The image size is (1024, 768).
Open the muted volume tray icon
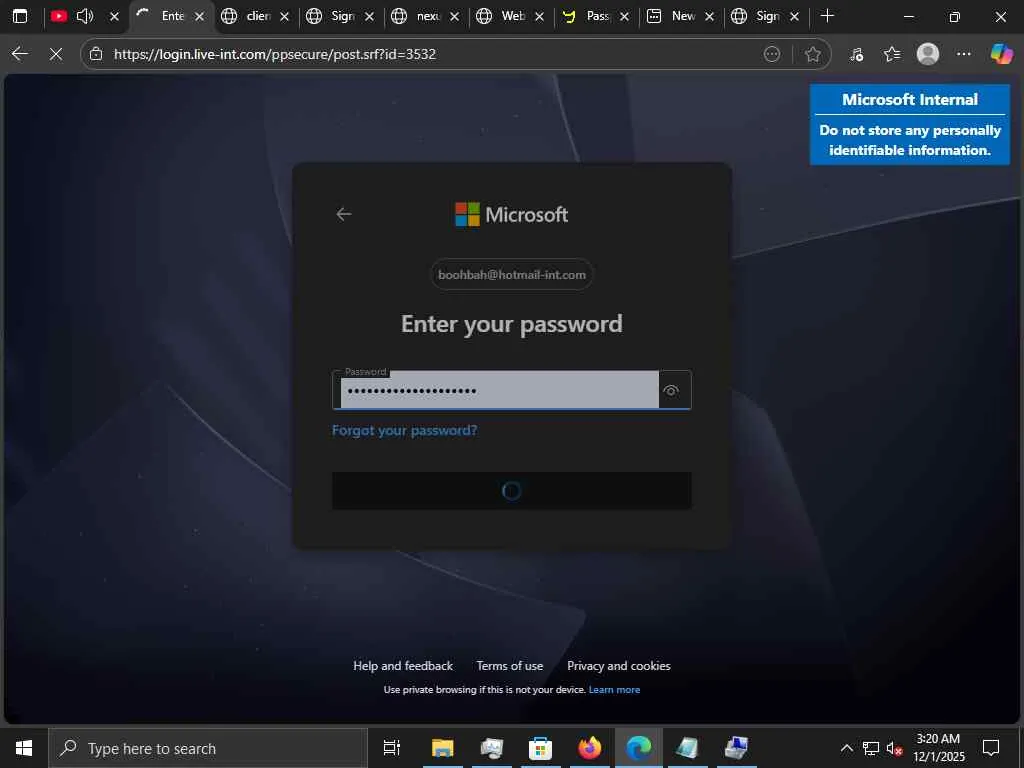tap(894, 748)
